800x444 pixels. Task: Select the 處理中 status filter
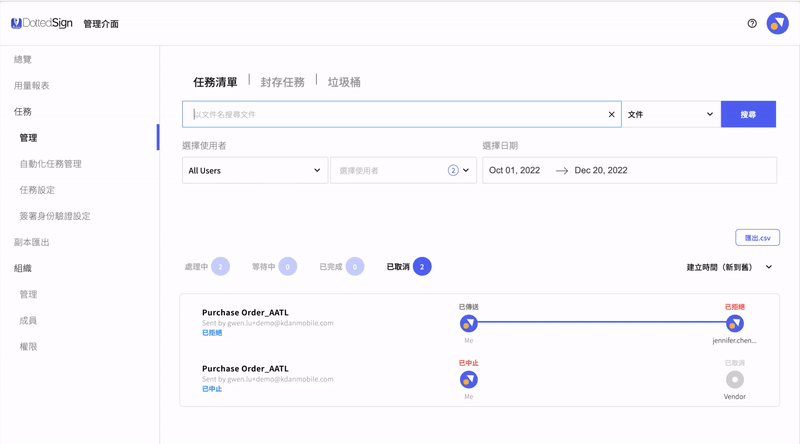point(207,267)
